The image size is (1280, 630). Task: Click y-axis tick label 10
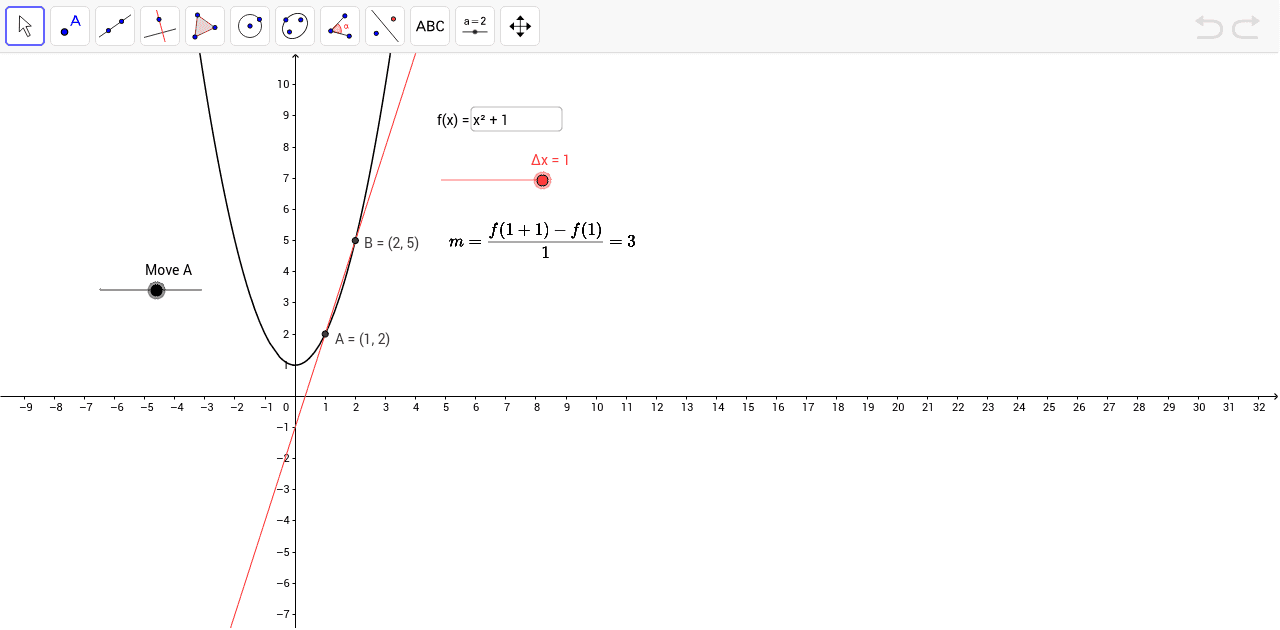284,84
